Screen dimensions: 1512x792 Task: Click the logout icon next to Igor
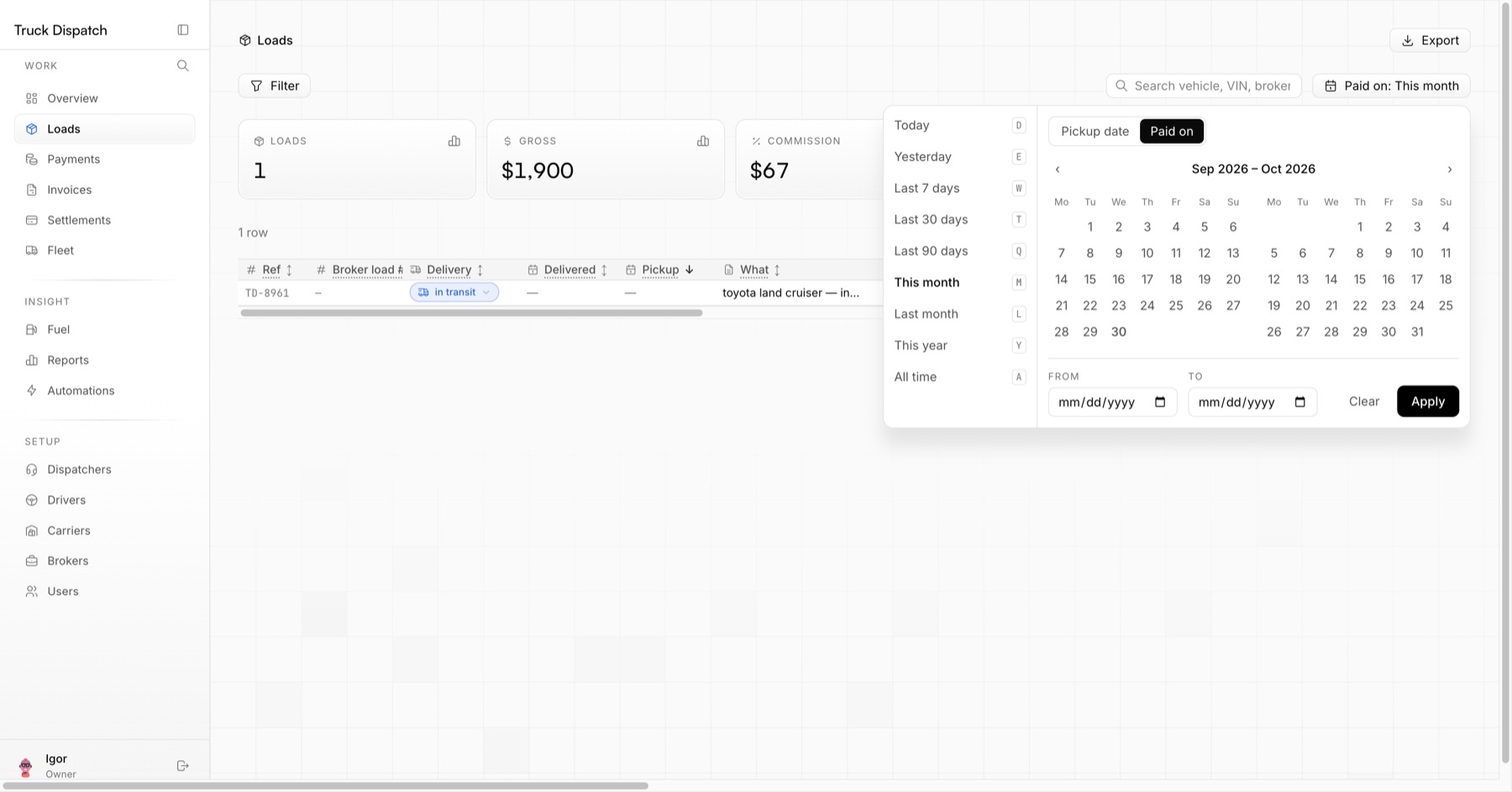pos(183,766)
